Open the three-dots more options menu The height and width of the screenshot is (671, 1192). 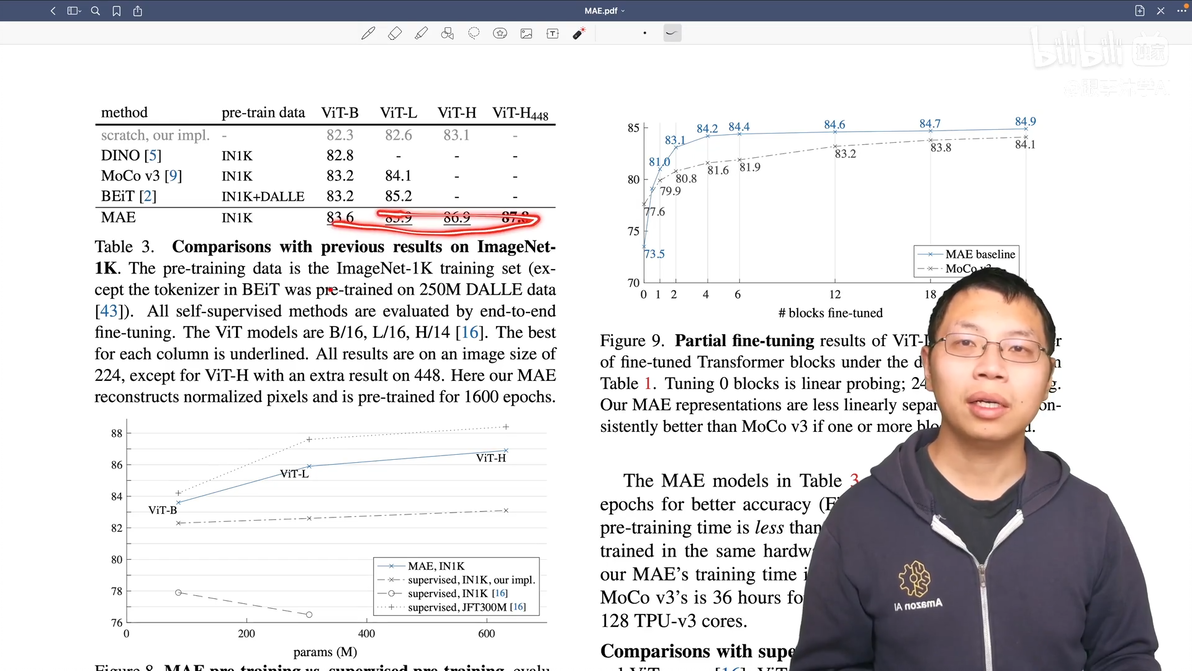[1181, 11]
